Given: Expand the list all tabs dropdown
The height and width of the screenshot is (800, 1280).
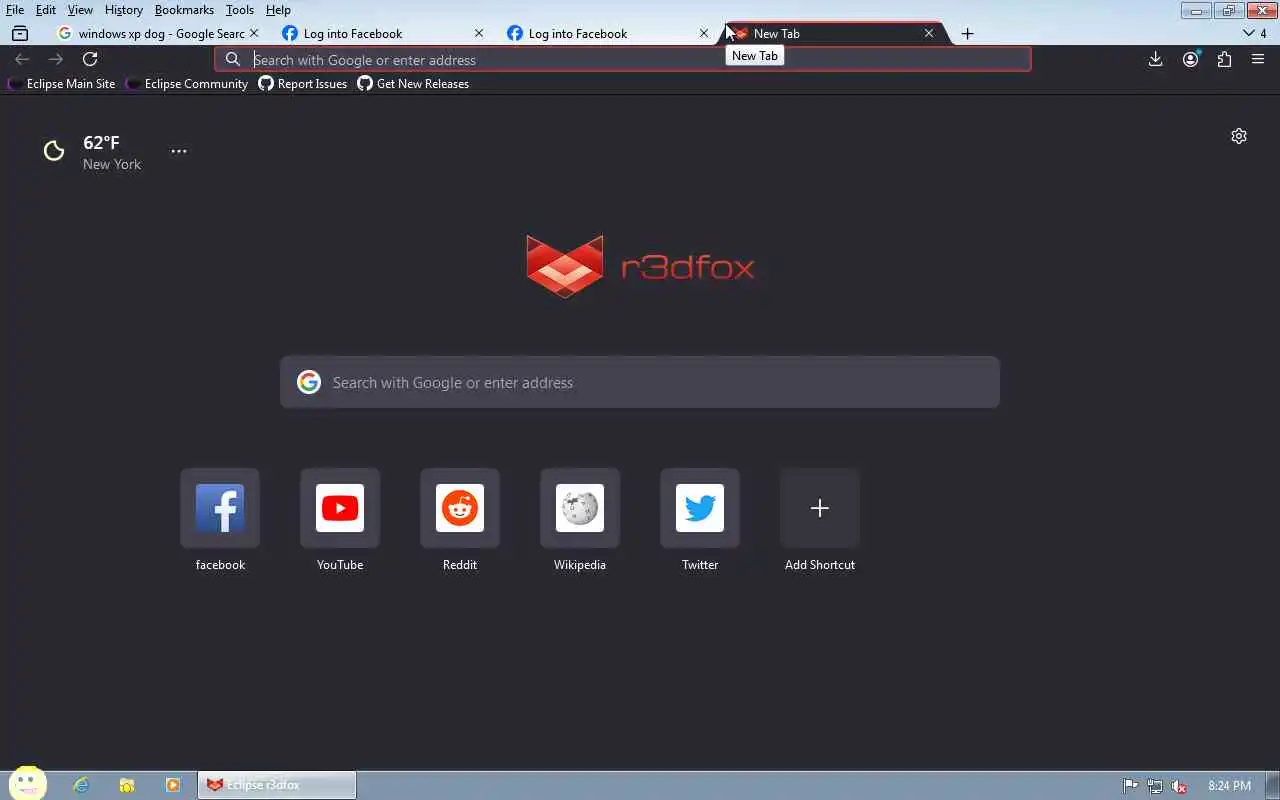Looking at the screenshot, I should coord(1254,33).
